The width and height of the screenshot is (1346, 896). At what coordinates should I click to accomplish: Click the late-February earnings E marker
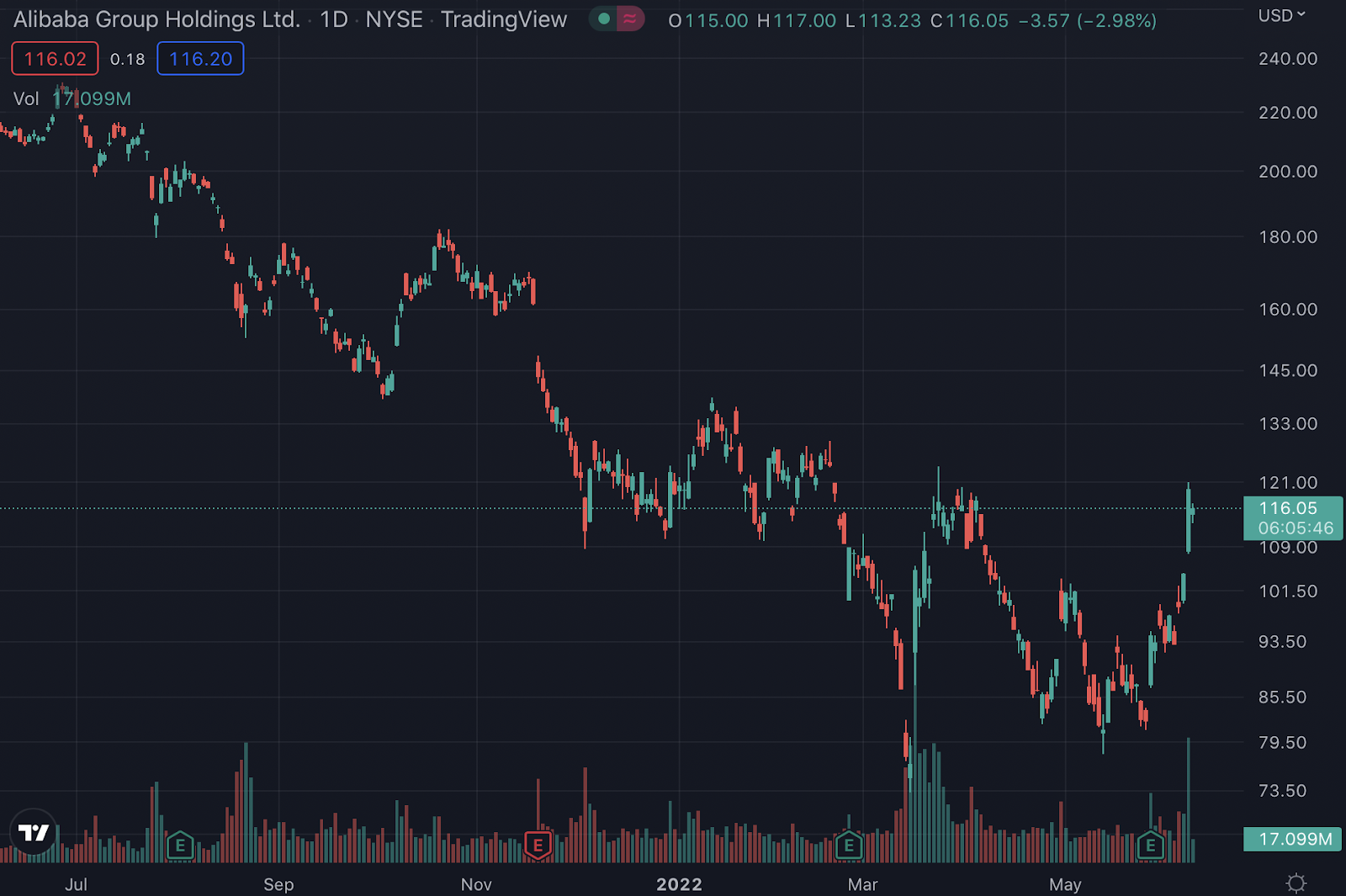coord(848,846)
